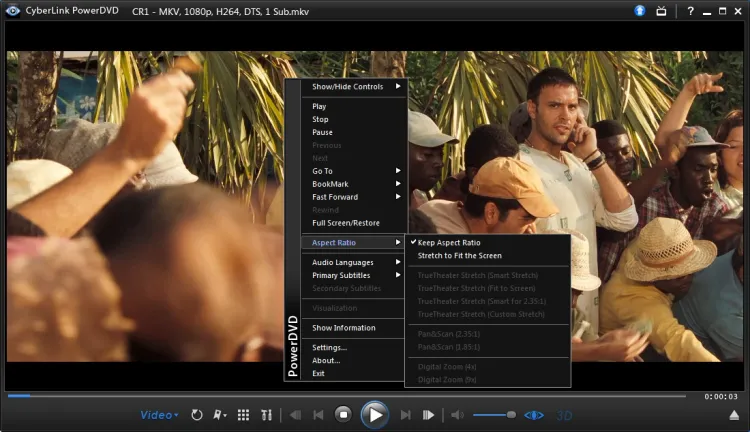
Task: Close the PowerDVD window
Action: tap(738, 11)
